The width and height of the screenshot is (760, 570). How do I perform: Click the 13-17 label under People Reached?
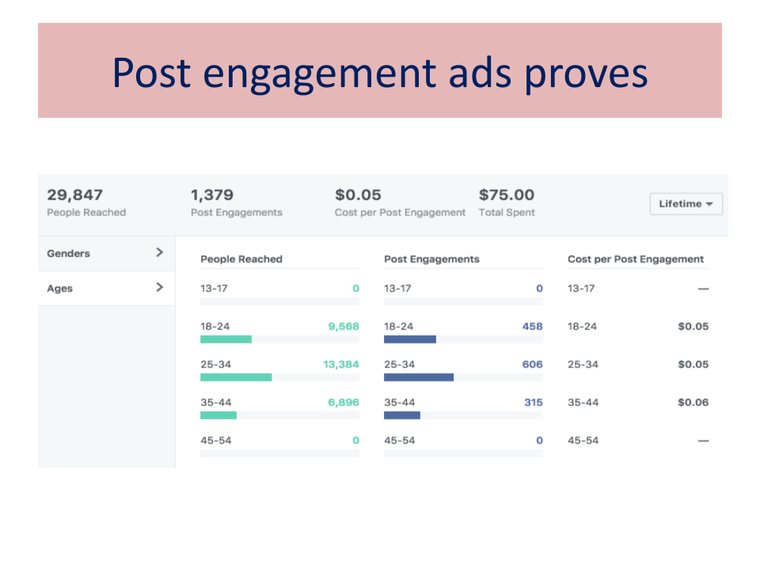(214, 288)
